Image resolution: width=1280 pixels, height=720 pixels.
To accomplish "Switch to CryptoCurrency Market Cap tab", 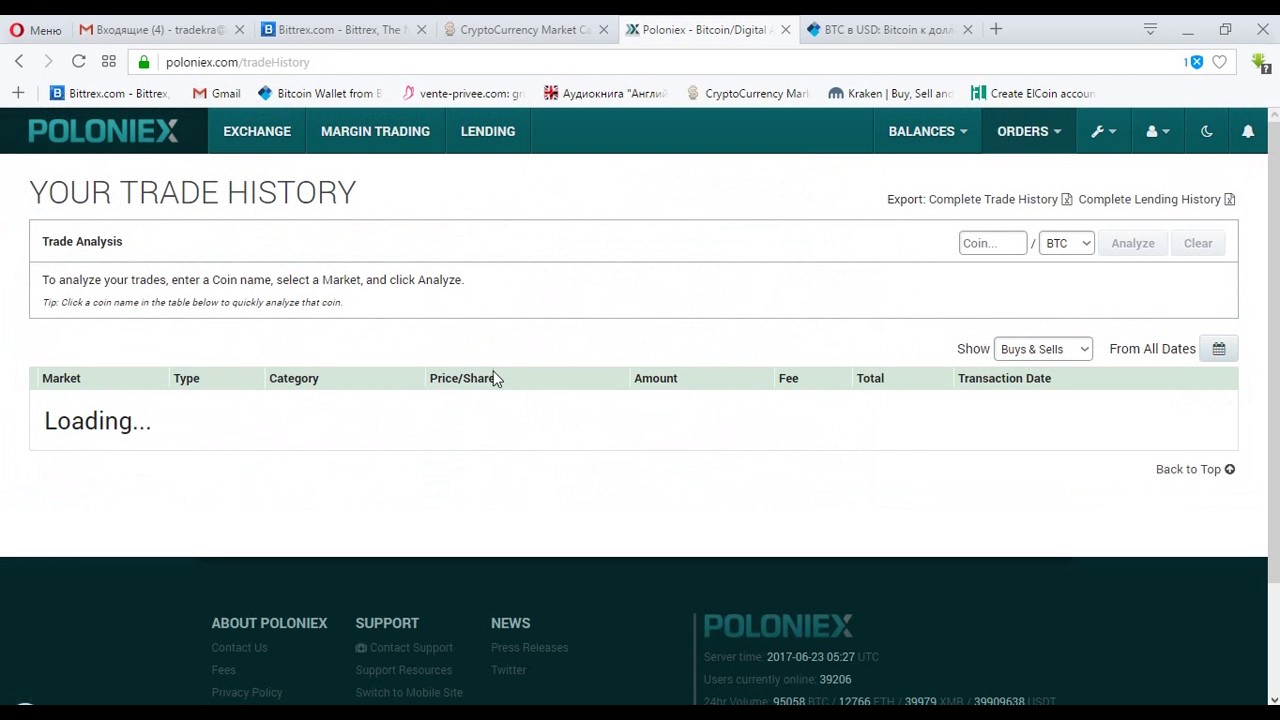I will point(526,30).
